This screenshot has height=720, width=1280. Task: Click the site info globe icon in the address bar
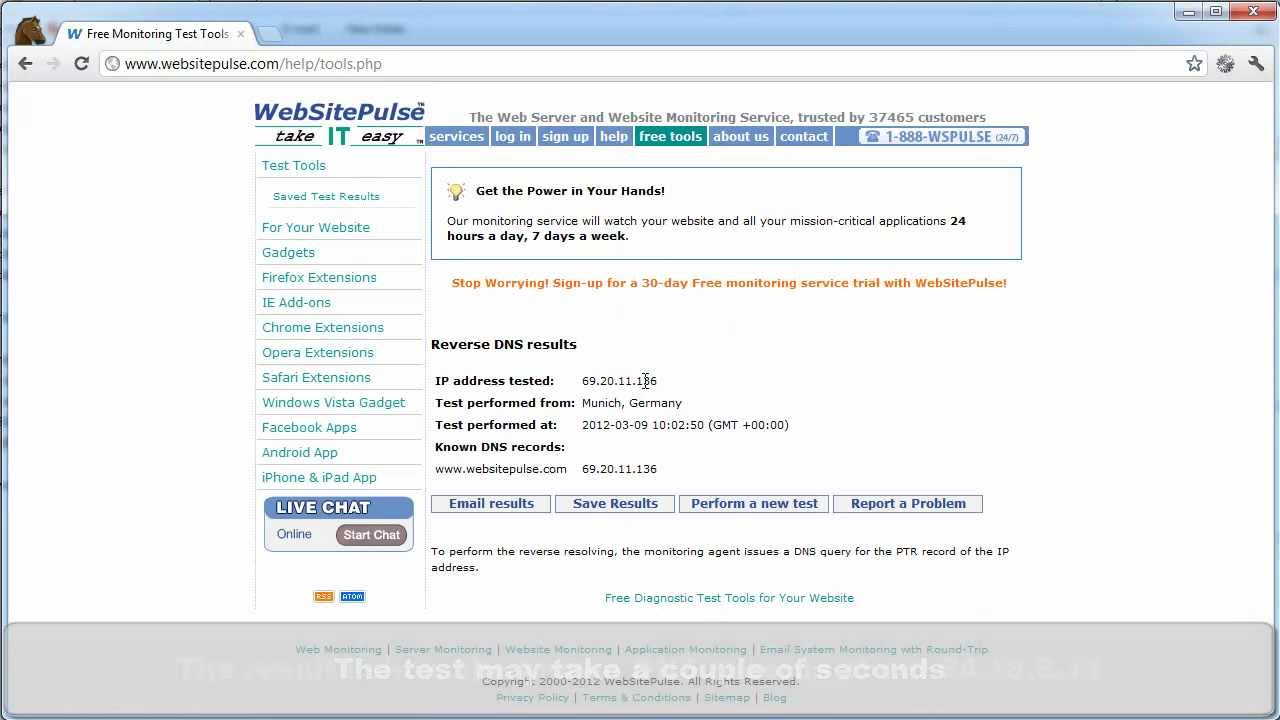113,64
